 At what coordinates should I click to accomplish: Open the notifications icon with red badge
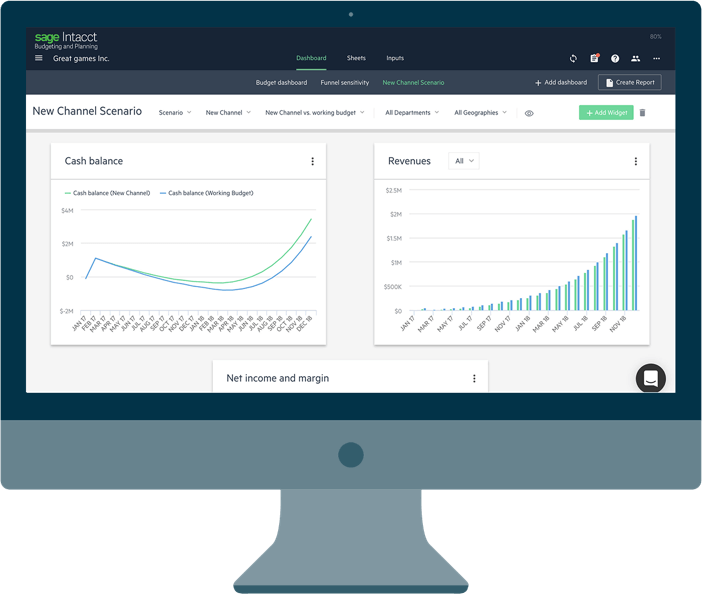594,59
